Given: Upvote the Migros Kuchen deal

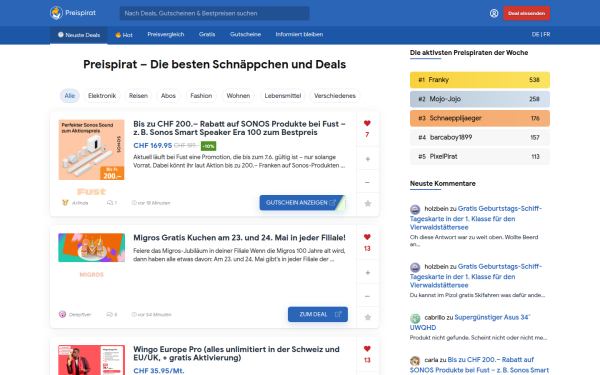Looking at the screenshot, I should pyautogui.click(x=368, y=272).
